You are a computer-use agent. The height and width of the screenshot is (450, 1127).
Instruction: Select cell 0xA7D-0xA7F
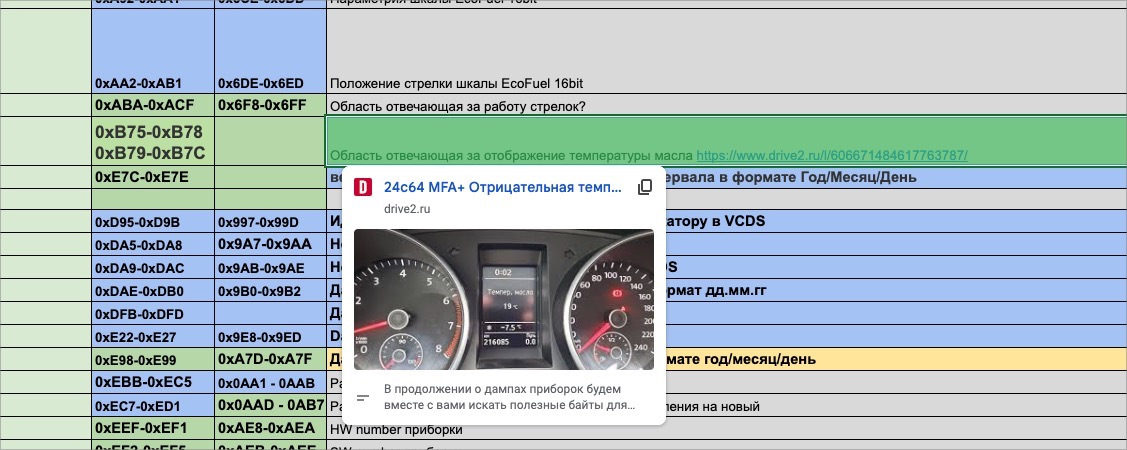pyautogui.click(x=270, y=360)
